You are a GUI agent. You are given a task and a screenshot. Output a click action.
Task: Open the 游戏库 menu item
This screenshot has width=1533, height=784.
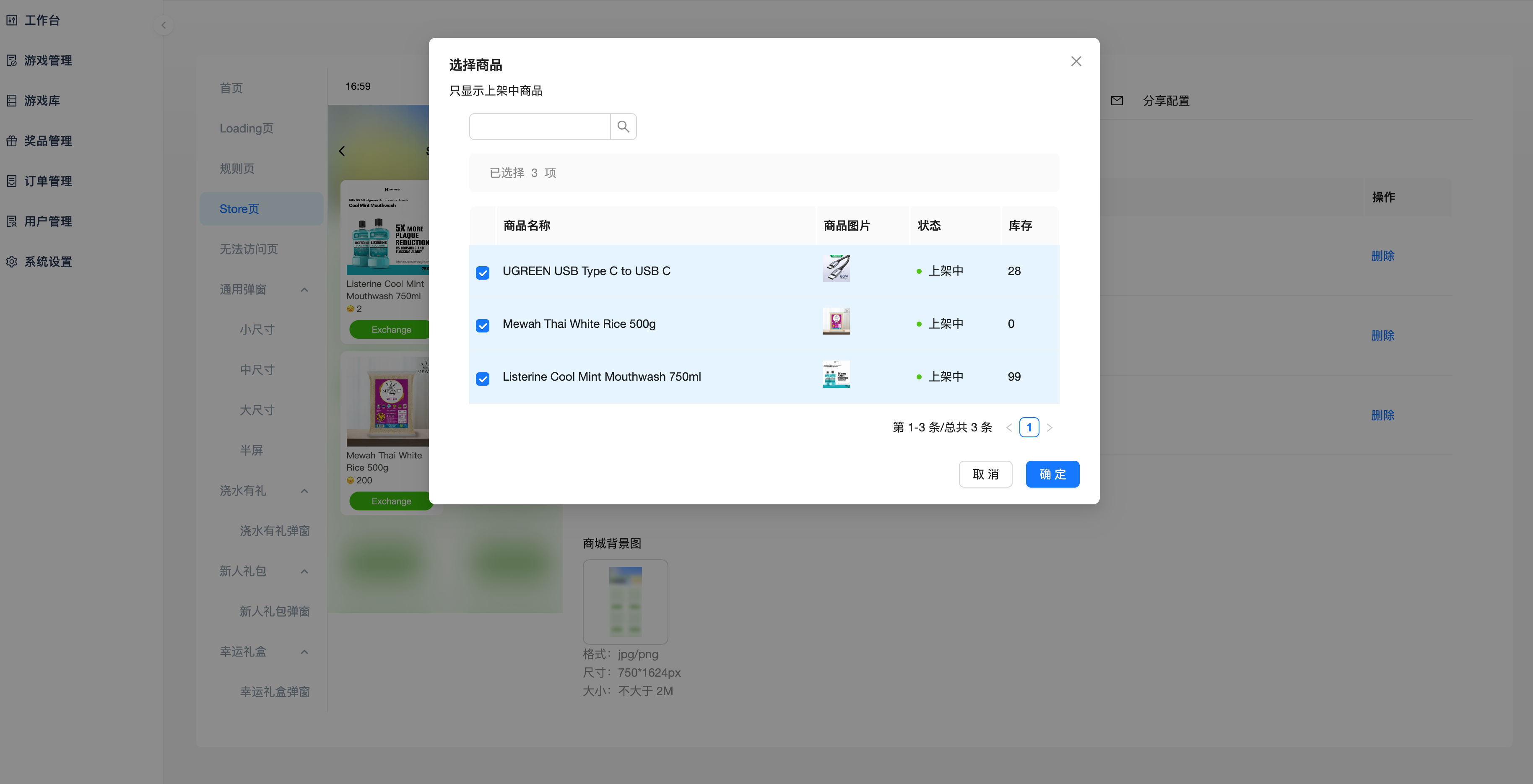pos(42,101)
